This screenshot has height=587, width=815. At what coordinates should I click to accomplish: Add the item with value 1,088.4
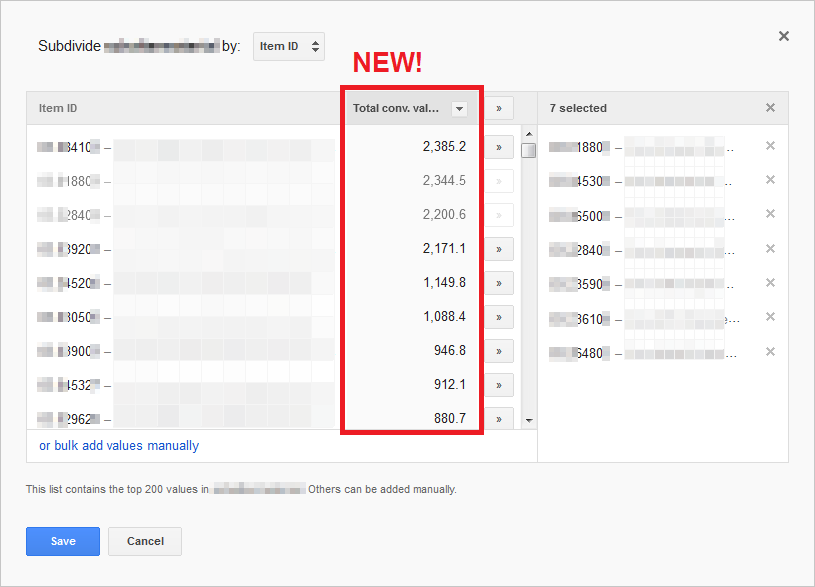498,317
